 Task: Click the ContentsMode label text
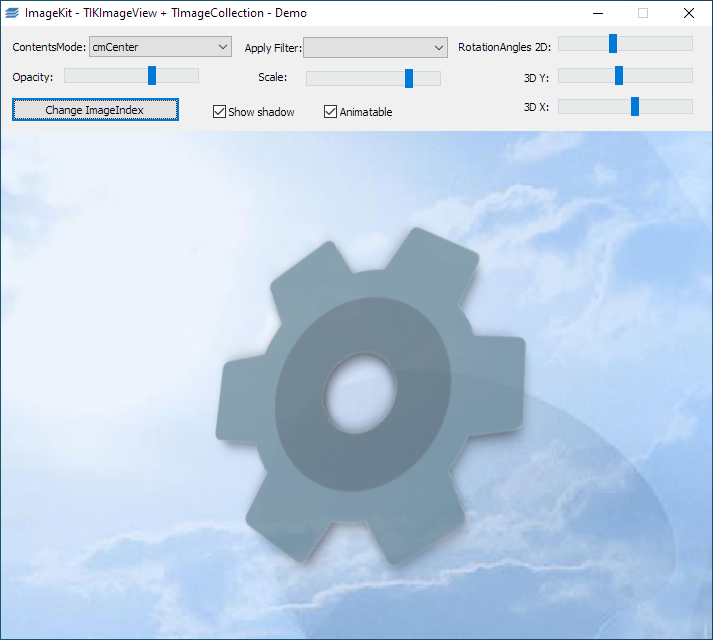click(x=49, y=47)
